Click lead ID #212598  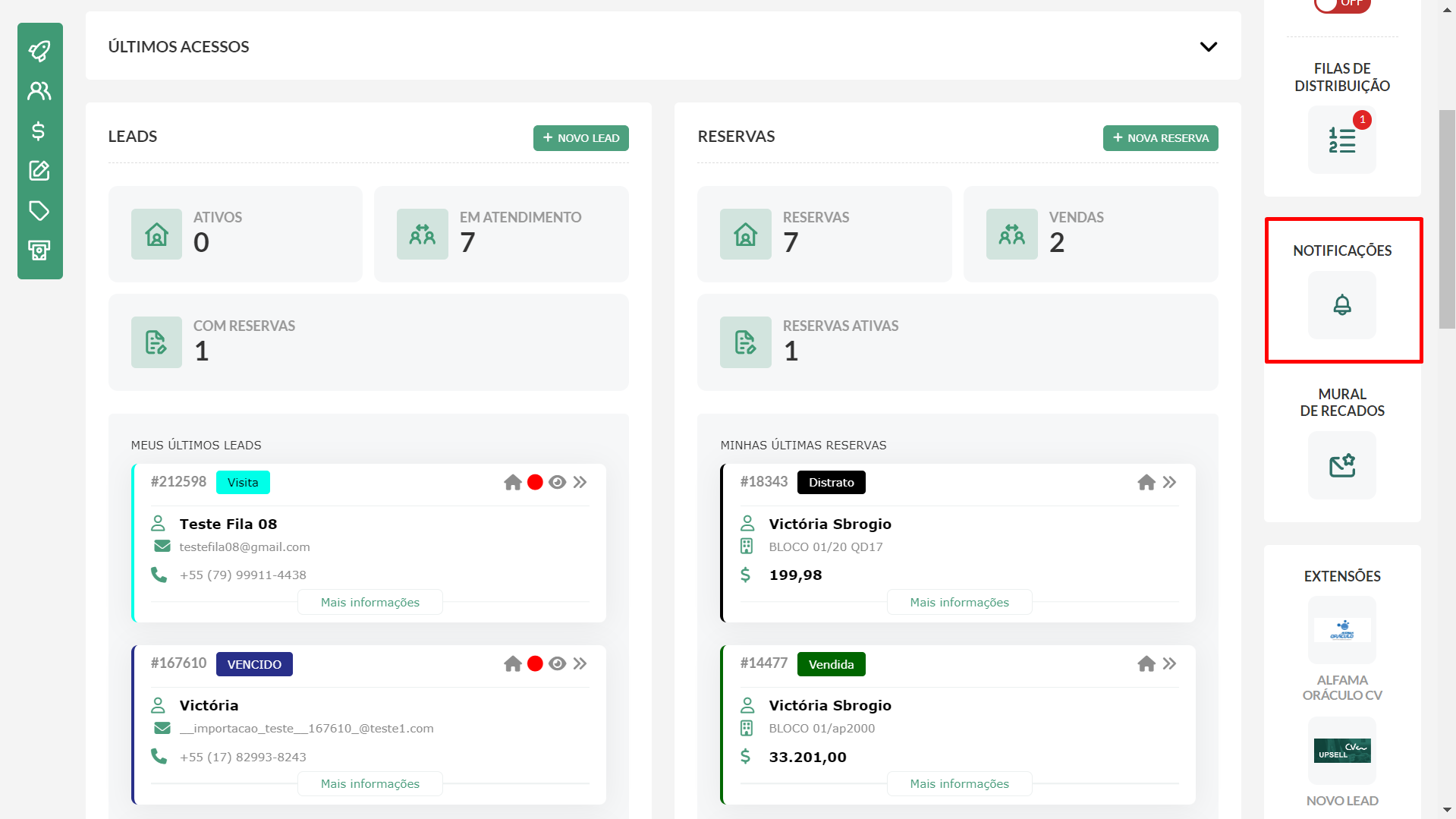tap(178, 482)
